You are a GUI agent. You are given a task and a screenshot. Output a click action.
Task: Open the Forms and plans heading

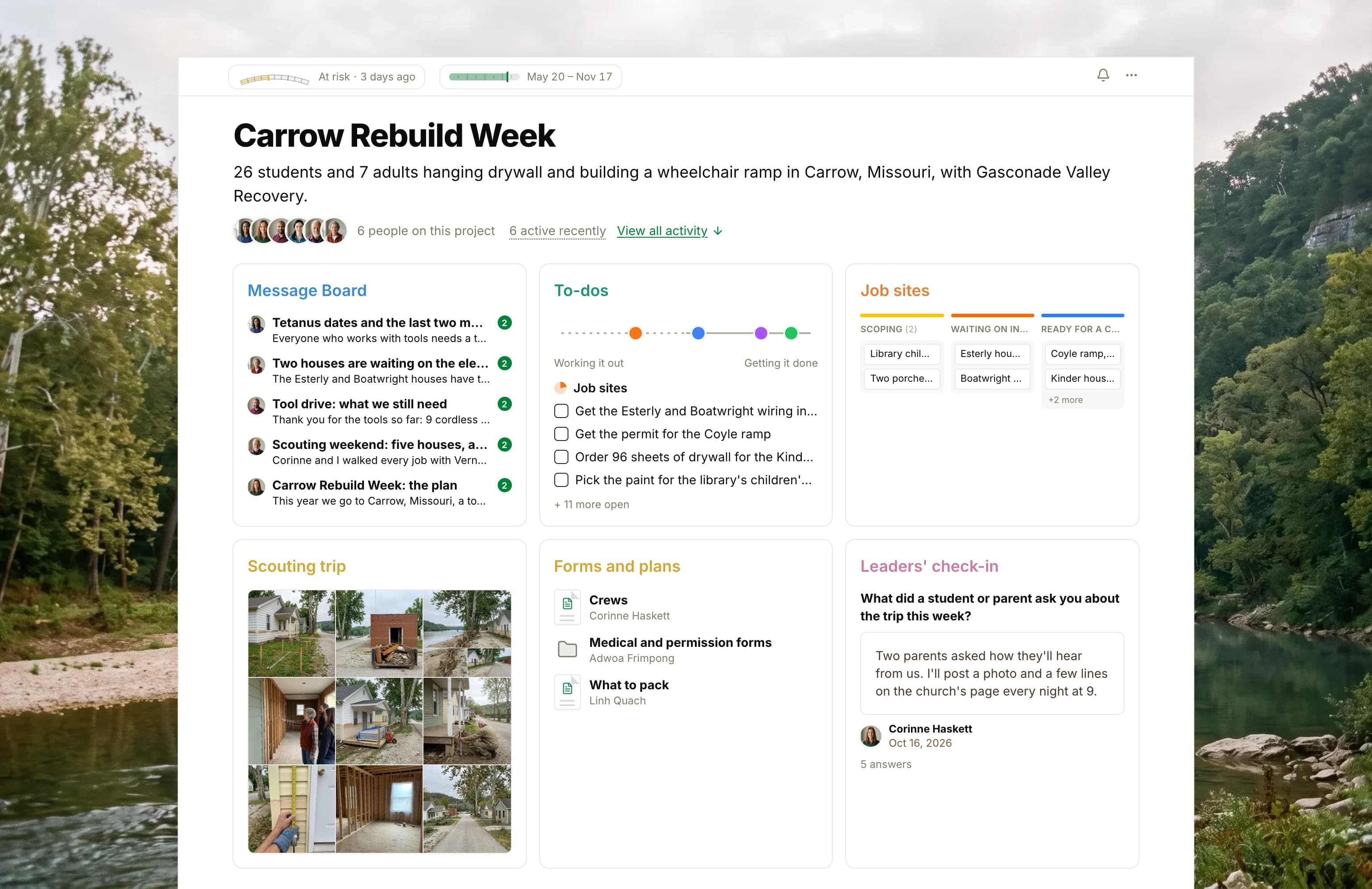pyautogui.click(x=617, y=566)
